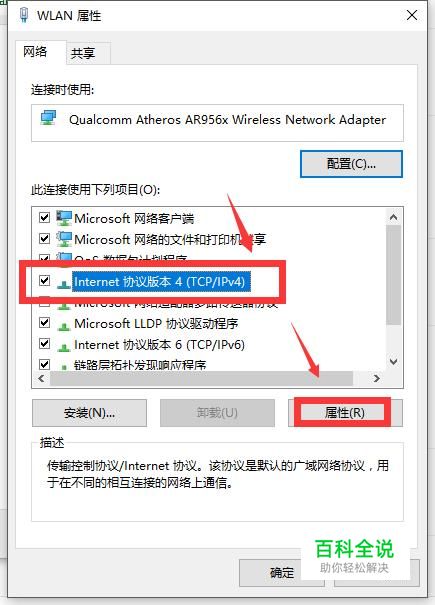Viewport: 435px width, 605px height.
Task: Open adapter settings with 配置(C)... button
Action: pyautogui.click(x=351, y=164)
